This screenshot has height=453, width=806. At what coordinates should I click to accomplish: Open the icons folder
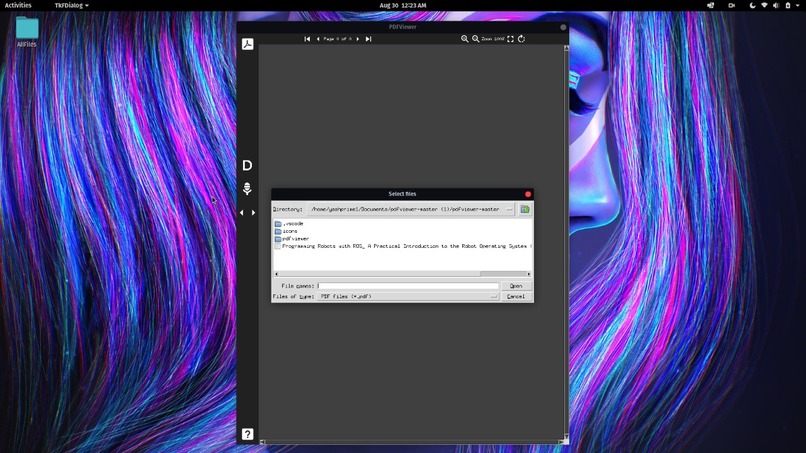[286, 231]
